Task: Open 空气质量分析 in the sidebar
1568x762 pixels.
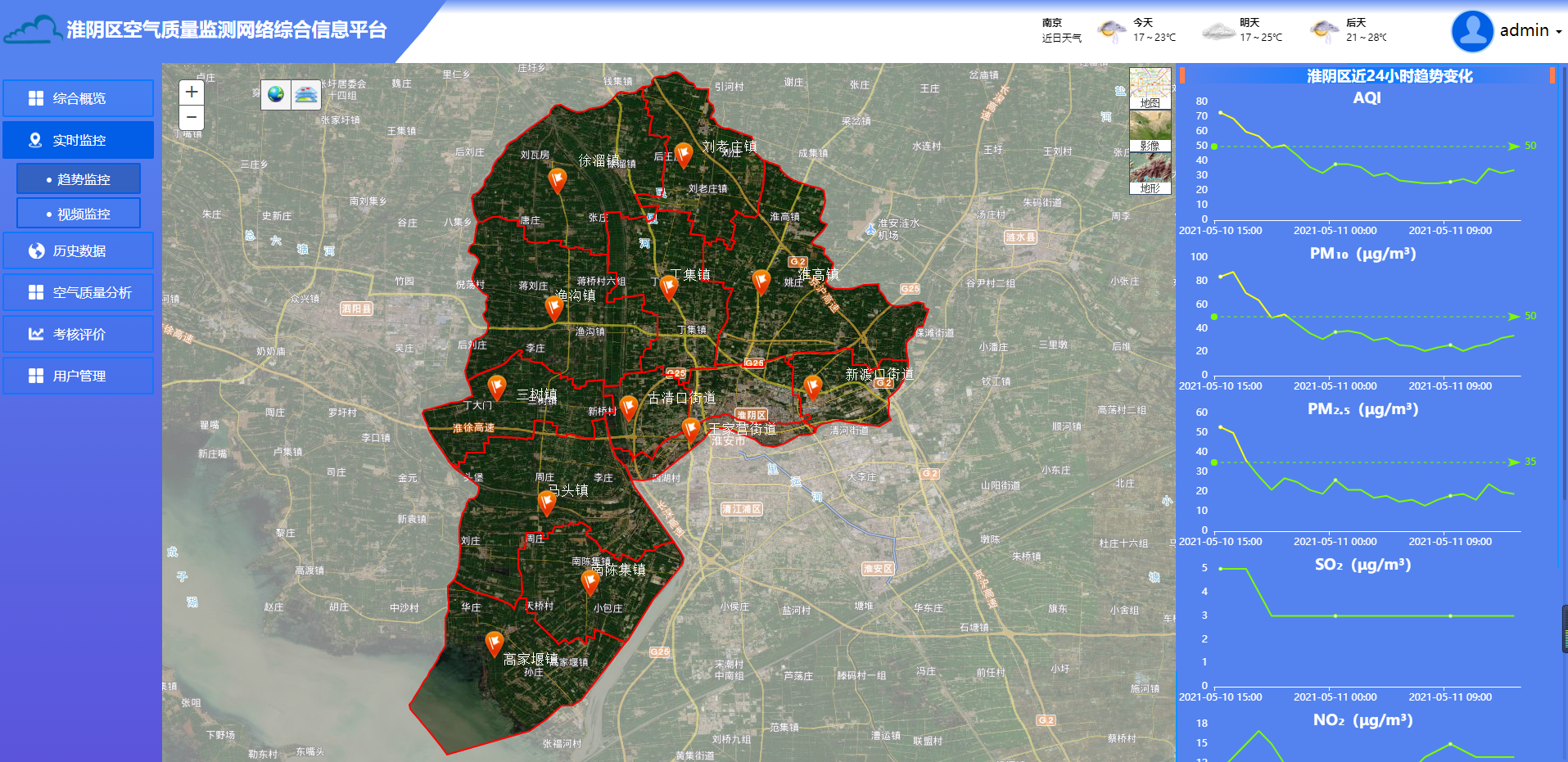Action: (x=79, y=292)
